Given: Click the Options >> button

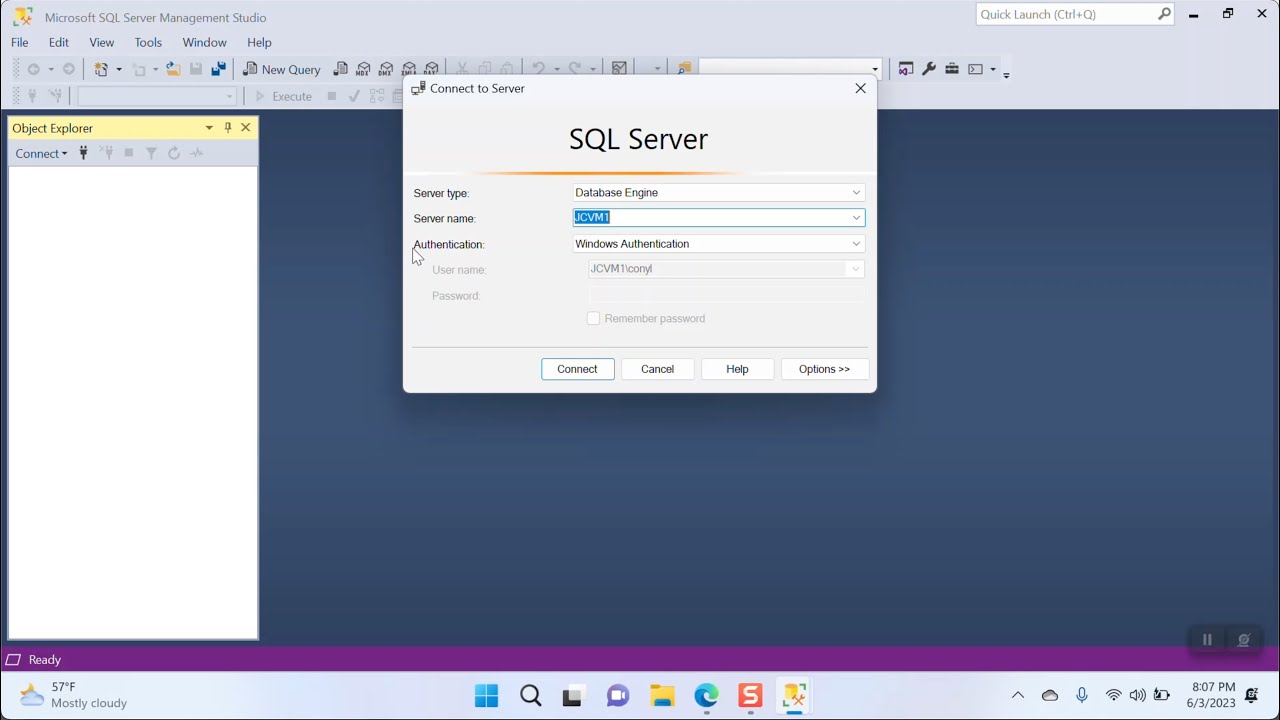Looking at the screenshot, I should (824, 369).
